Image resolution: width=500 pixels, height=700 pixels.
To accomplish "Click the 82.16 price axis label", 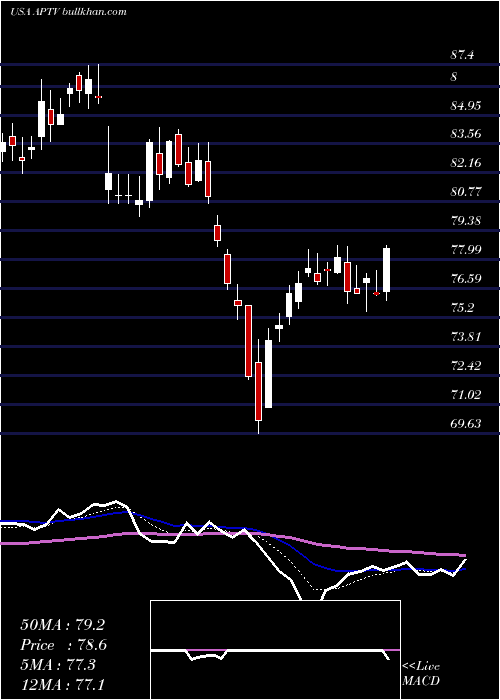I will 466,163.
